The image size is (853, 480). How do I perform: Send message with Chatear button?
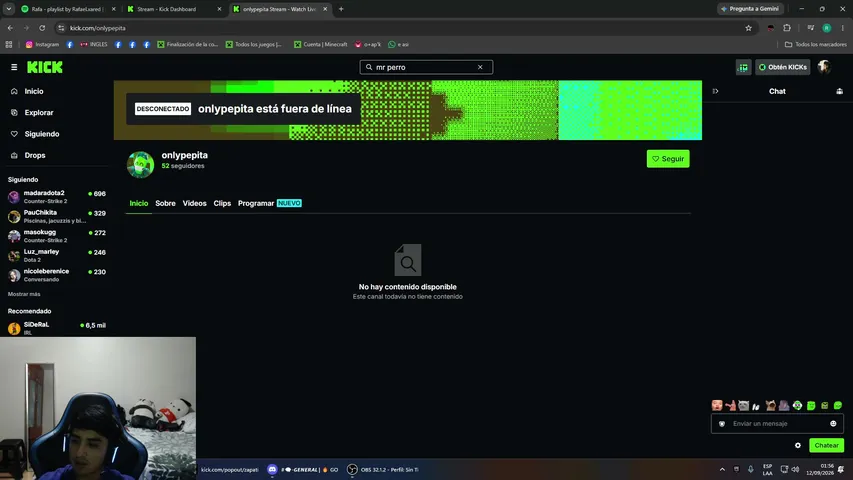(826, 445)
